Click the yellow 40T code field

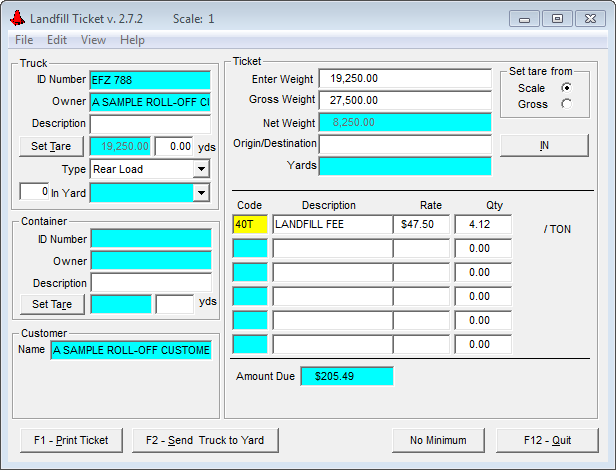click(250, 225)
